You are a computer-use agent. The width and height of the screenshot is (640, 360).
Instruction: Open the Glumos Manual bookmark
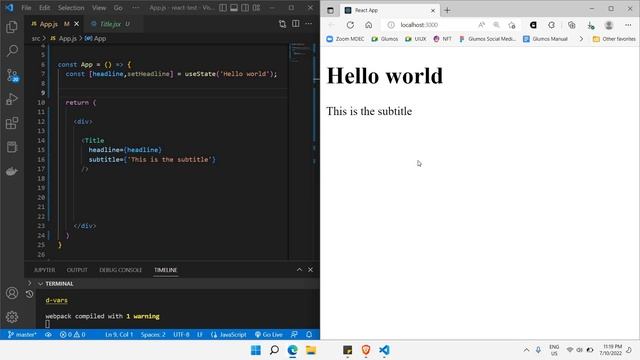pos(545,39)
